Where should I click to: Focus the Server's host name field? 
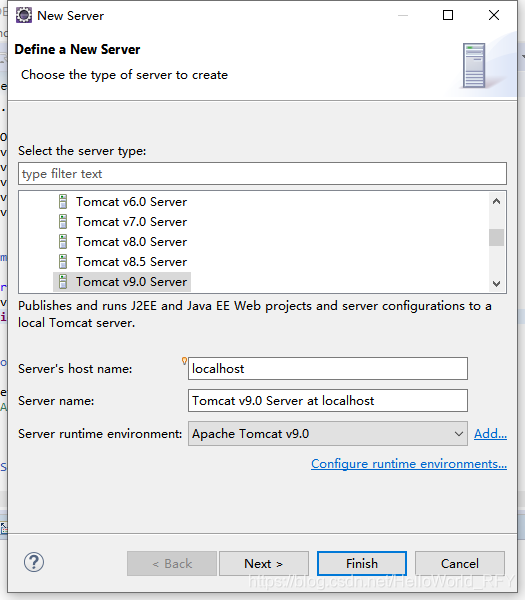[x=328, y=368]
